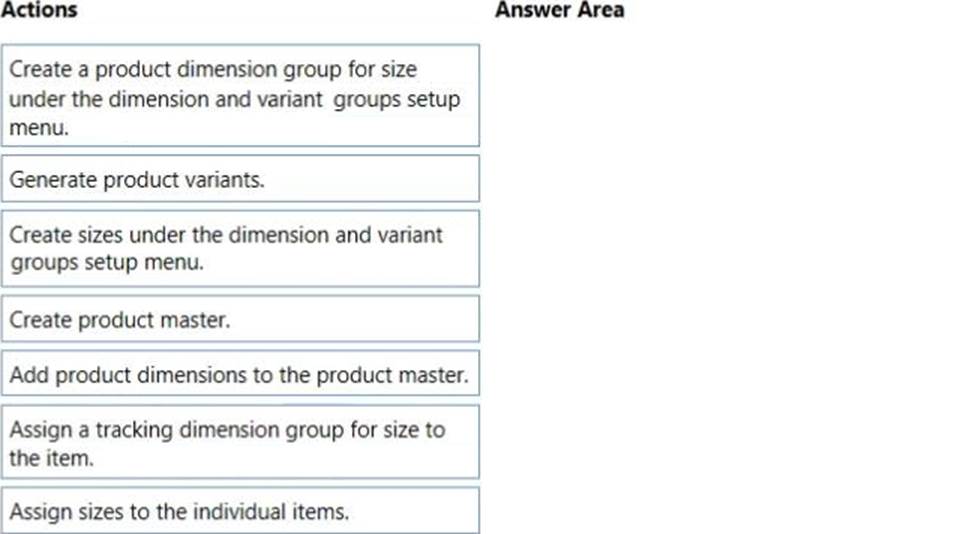The image size is (975, 534).
Task: Click the word "Assign" in the last action
Action: [38, 511]
